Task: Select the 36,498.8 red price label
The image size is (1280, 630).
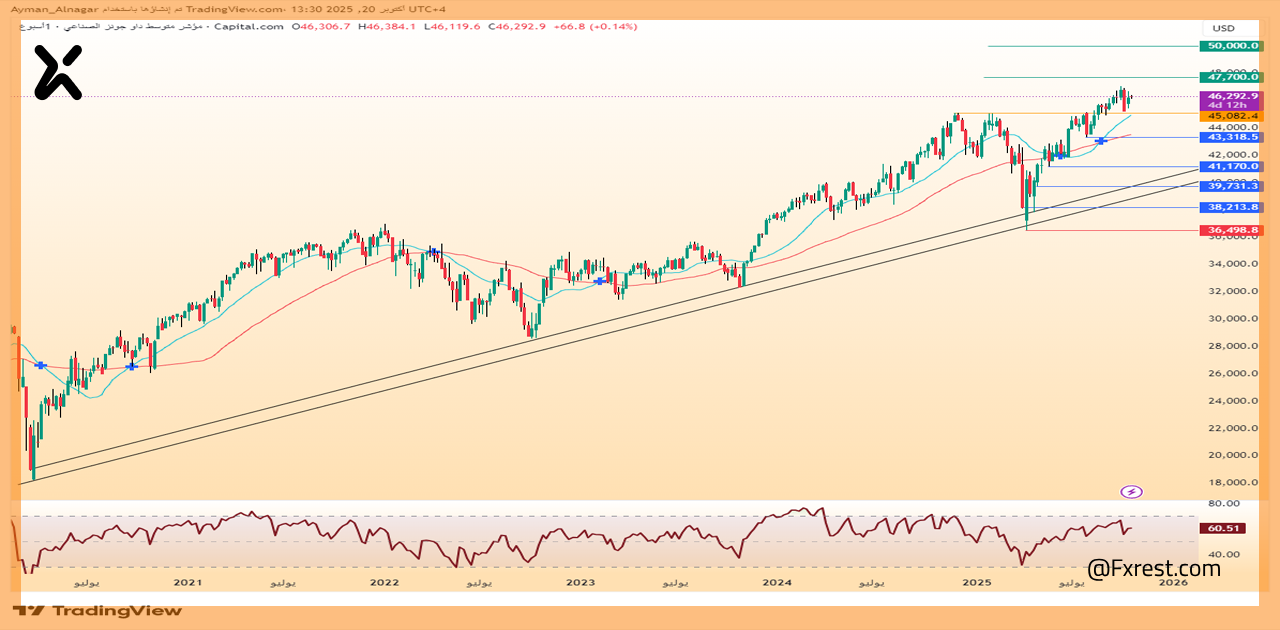Action: 1231,230
